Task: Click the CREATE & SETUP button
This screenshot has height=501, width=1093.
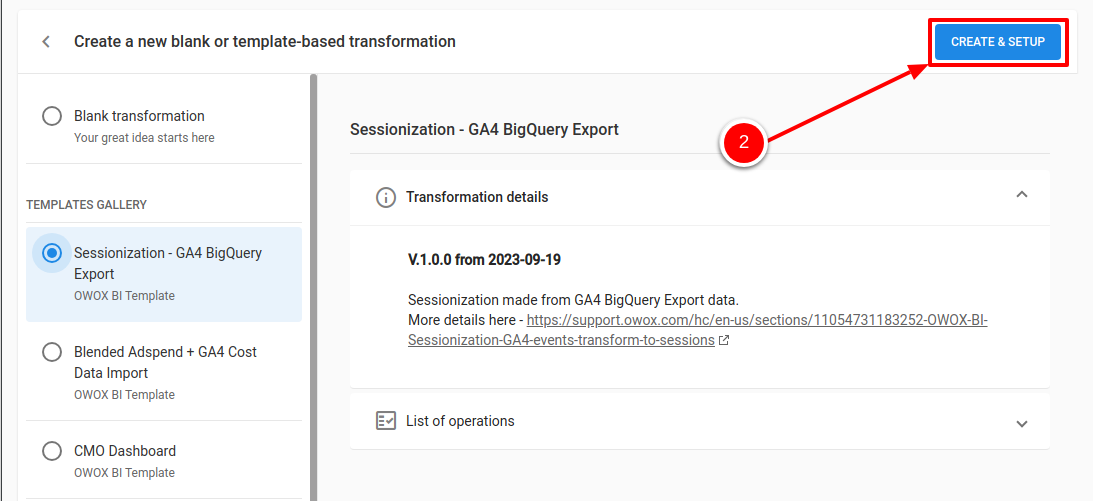Action: tap(998, 42)
